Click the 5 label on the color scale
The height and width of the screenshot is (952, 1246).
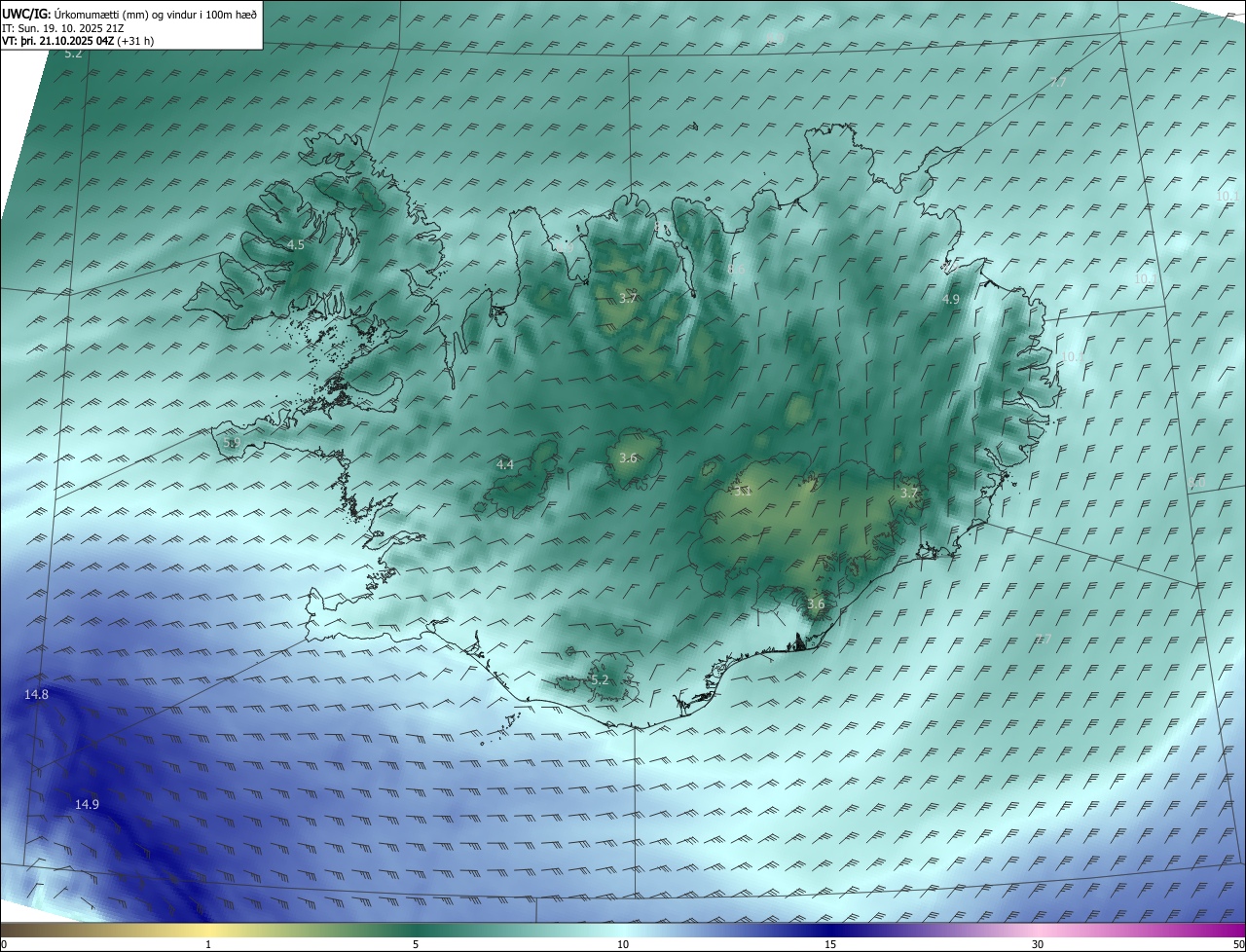(416, 944)
